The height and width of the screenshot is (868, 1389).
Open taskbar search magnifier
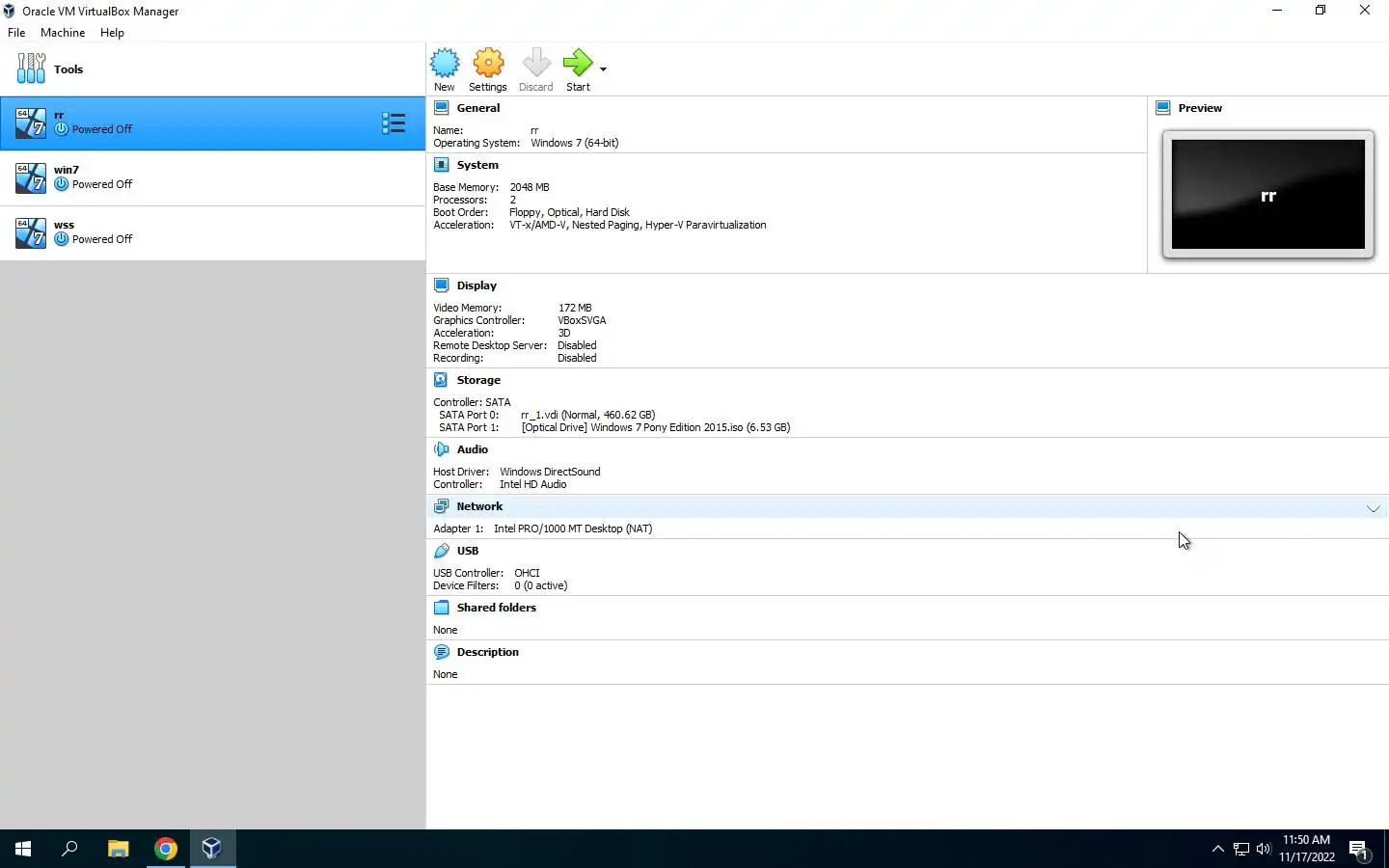click(x=69, y=849)
